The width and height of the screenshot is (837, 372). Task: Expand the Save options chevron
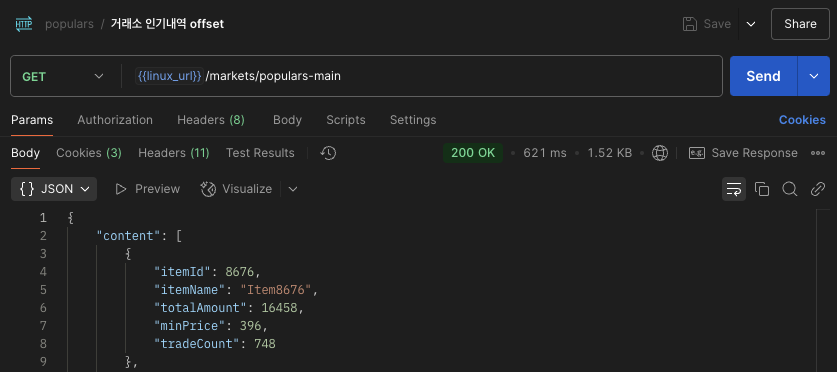(x=751, y=24)
